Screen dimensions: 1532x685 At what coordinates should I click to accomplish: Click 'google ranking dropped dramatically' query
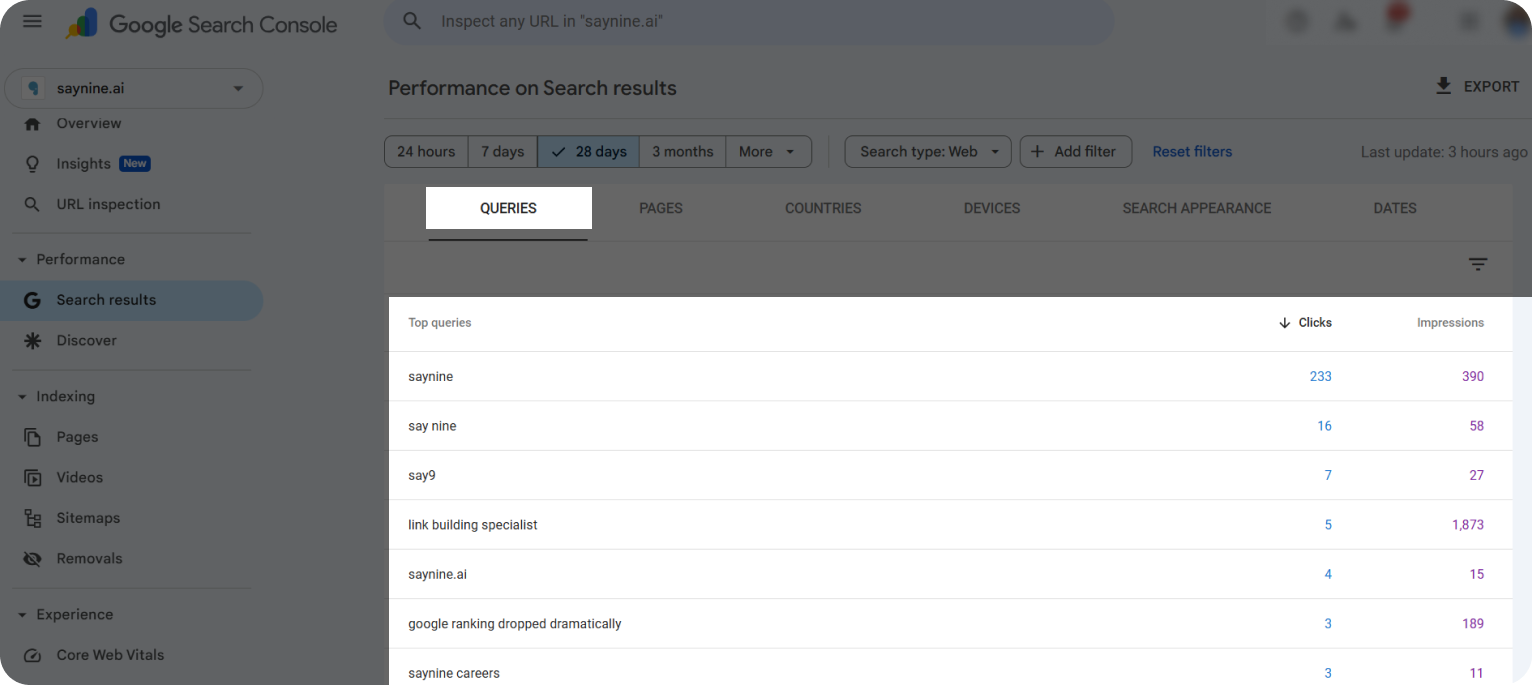(515, 624)
